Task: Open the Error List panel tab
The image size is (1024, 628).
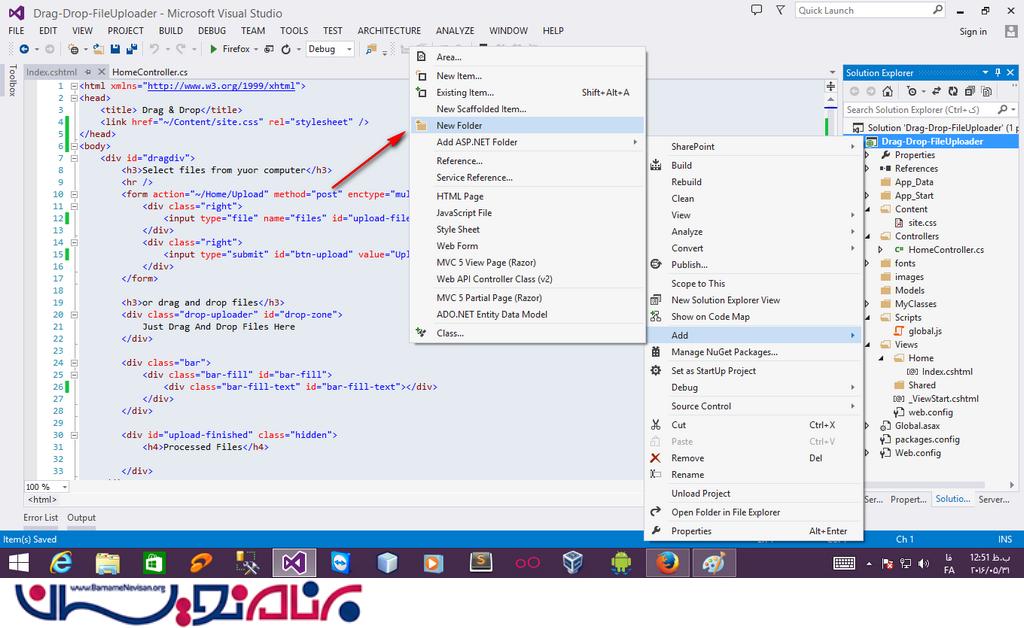Action: coord(41,518)
